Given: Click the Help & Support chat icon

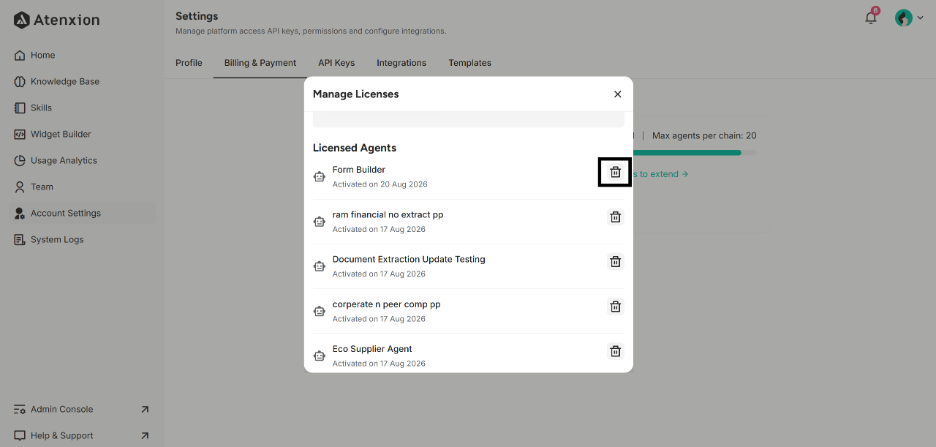Looking at the screenshot, I should [20, 436].
